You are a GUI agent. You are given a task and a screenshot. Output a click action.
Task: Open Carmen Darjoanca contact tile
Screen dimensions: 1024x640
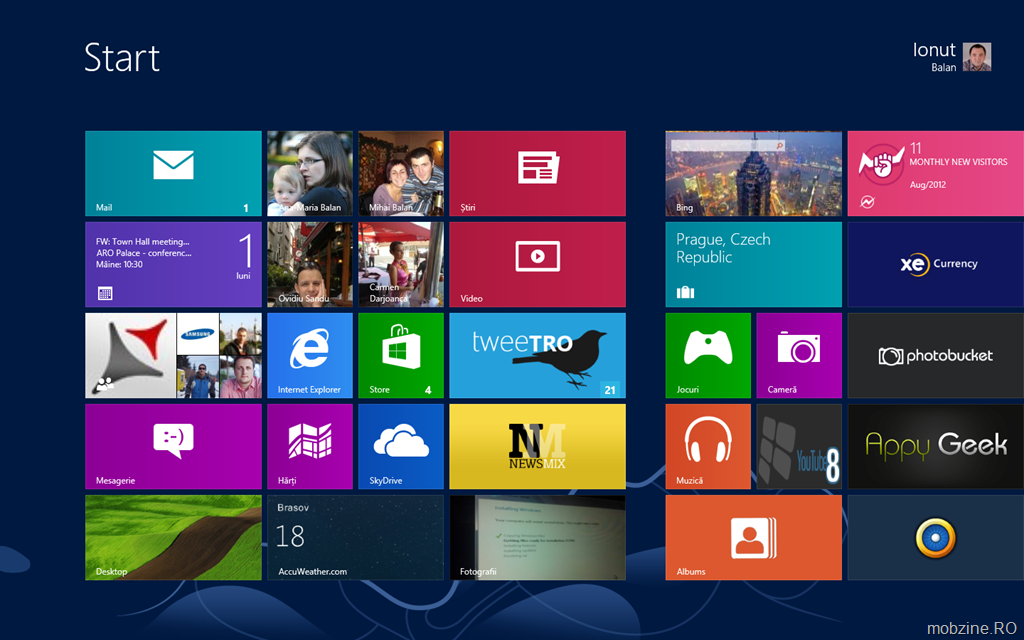pyautogui.click(x=401, y=264)
